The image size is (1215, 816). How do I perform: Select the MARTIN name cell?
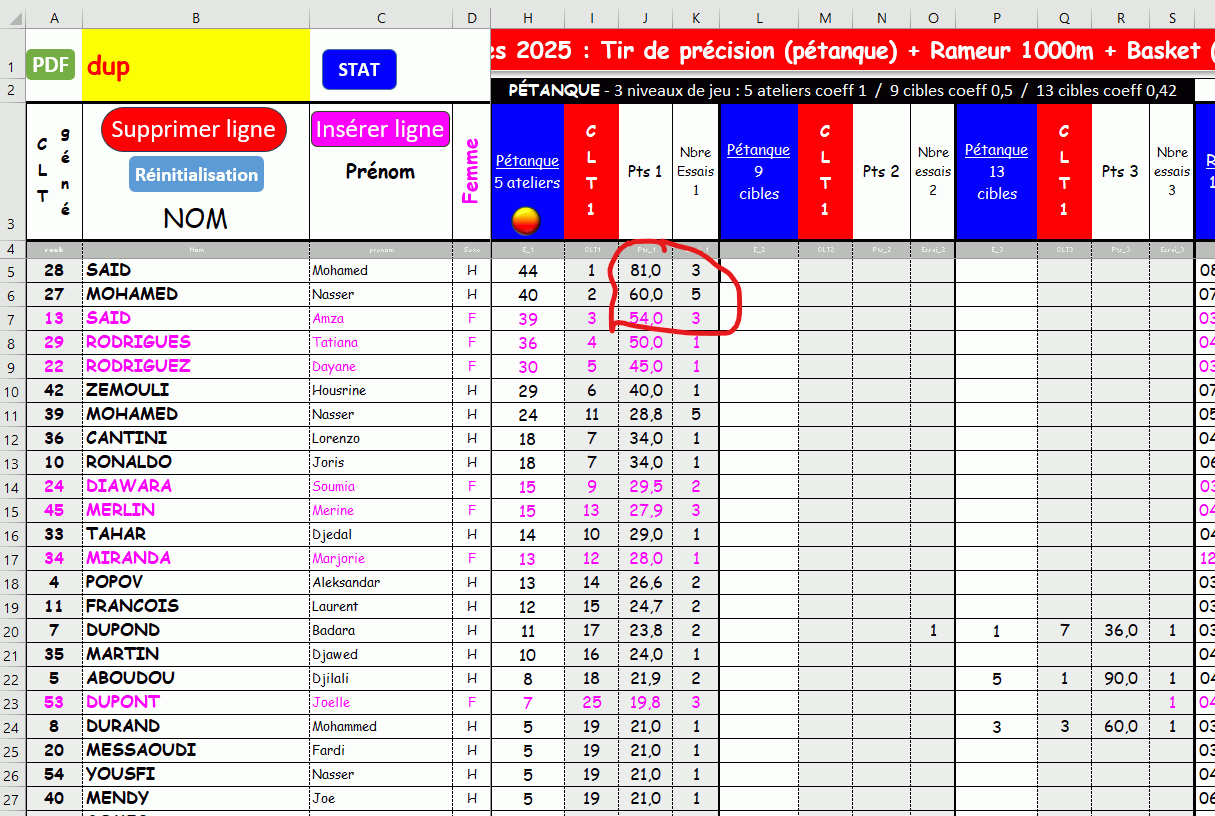click(196, 654)
